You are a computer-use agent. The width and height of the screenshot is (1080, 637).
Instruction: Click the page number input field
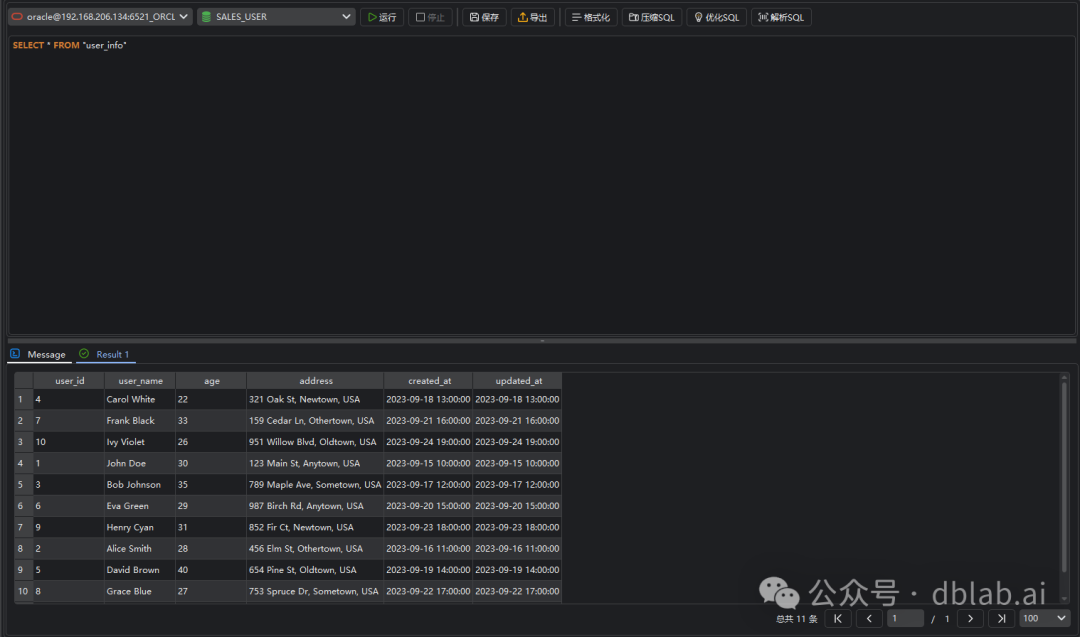[905, 618]
